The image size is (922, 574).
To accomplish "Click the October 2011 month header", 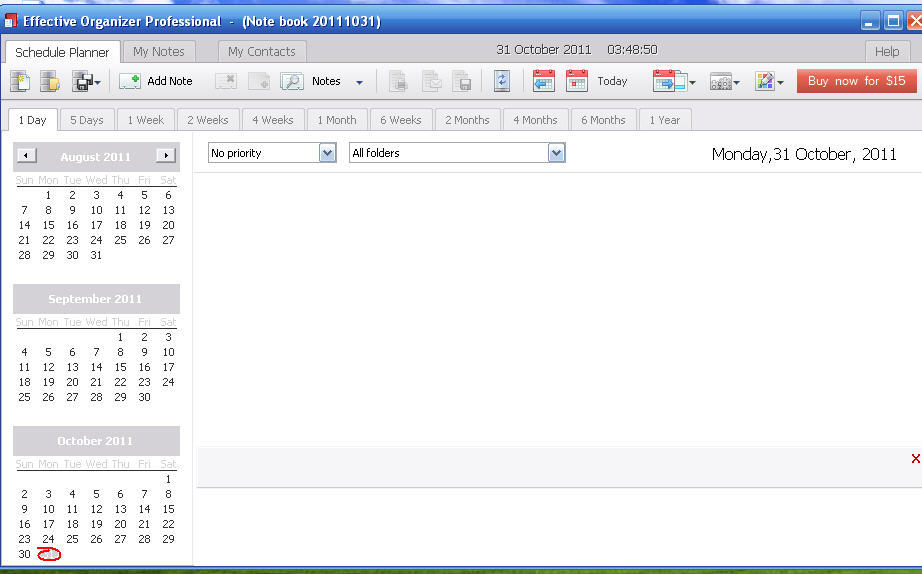I will (x=96, y=440).
